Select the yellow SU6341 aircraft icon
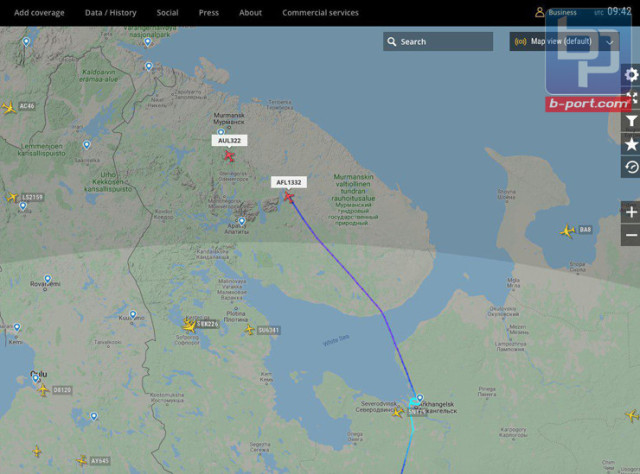This screenshot has width=640, height=474. [x=249, y=329]
